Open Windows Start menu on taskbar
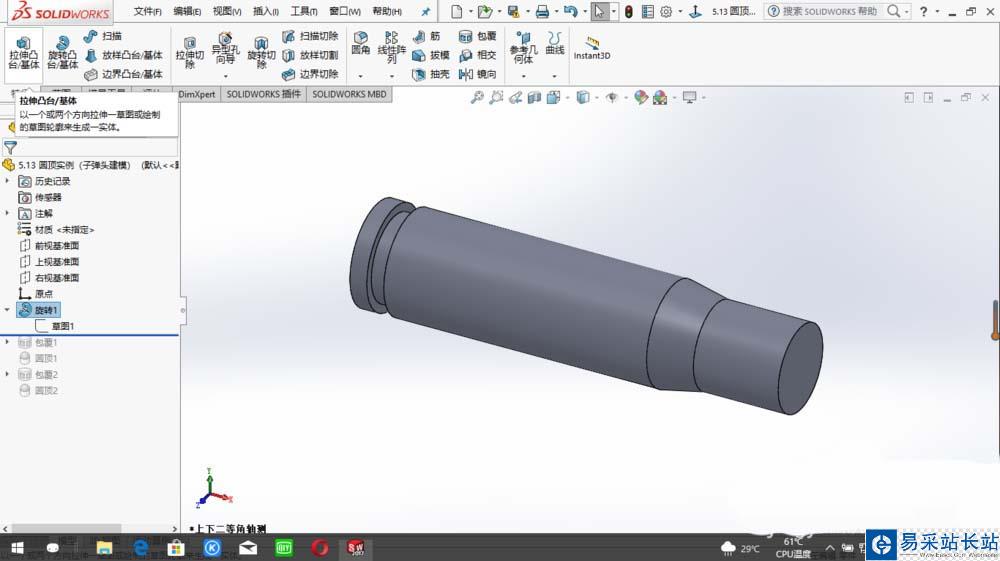The height and width of the screenshot is (561, 1000). (17, 548)
